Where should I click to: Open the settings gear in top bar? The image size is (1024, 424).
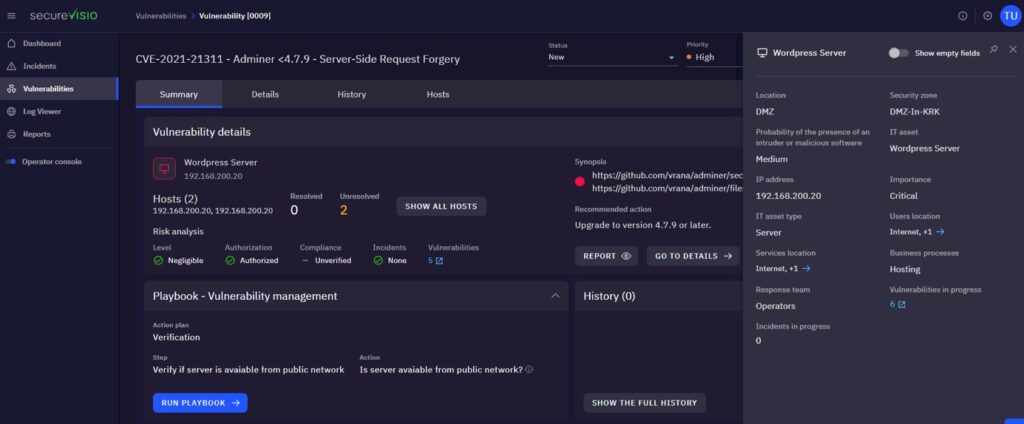(987, 16)
